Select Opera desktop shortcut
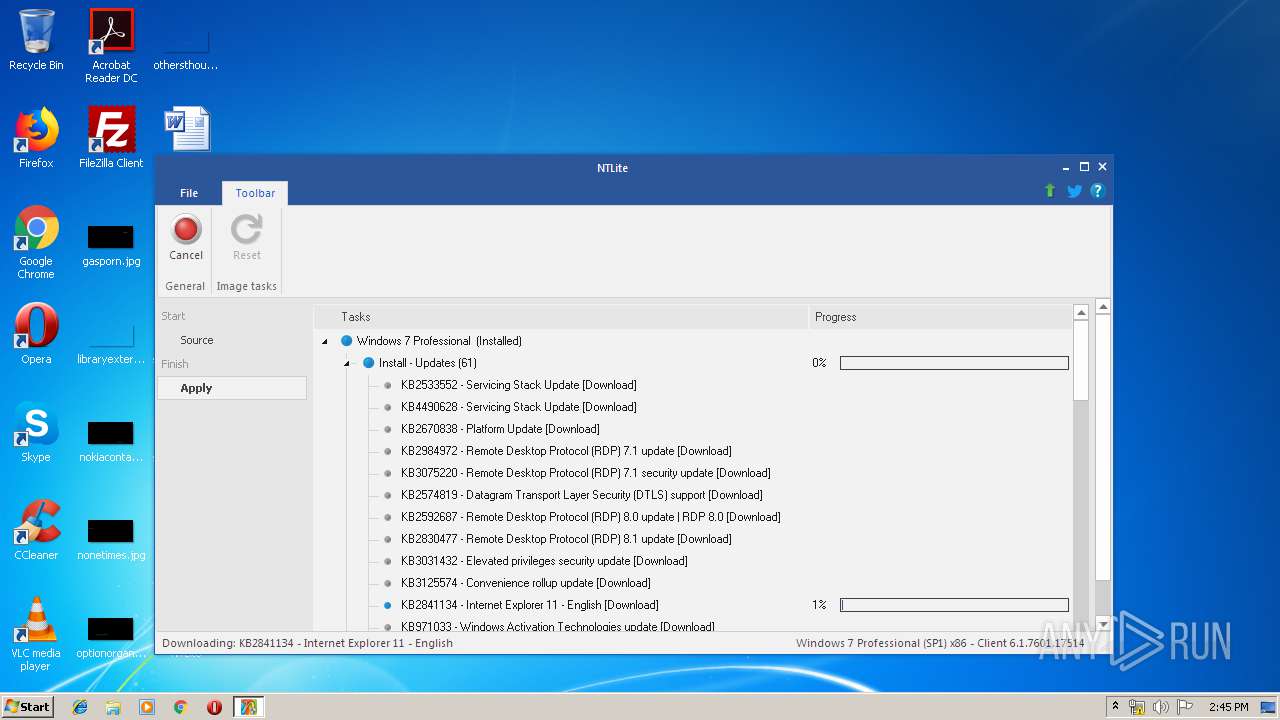1280x720 pixels. coord(36,334)
